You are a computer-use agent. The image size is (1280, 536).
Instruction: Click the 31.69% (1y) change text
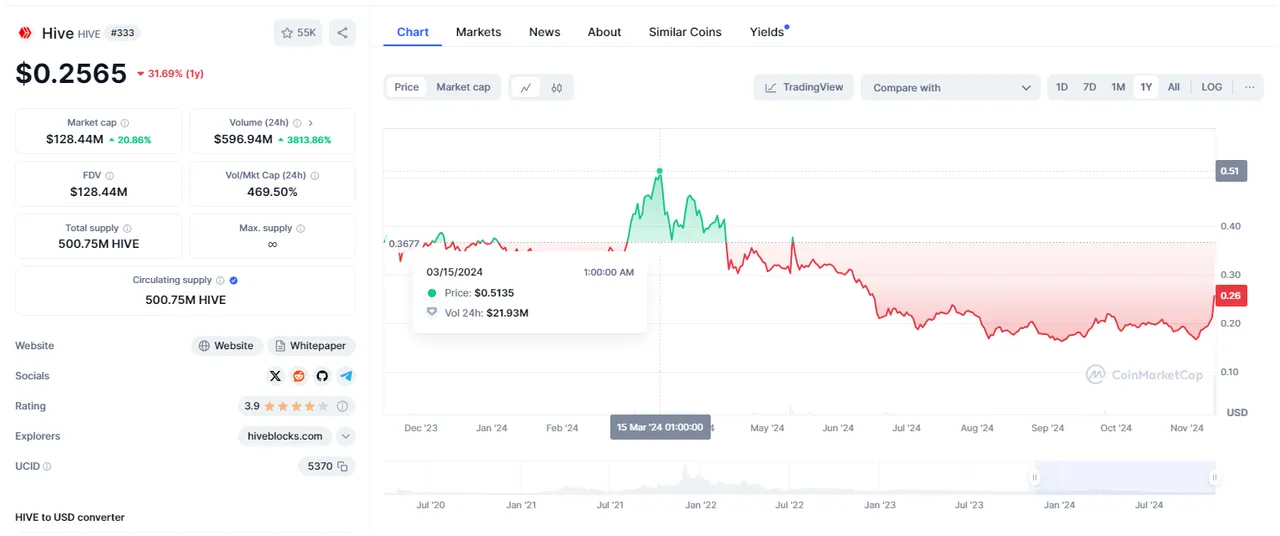(x=170, y=74)
